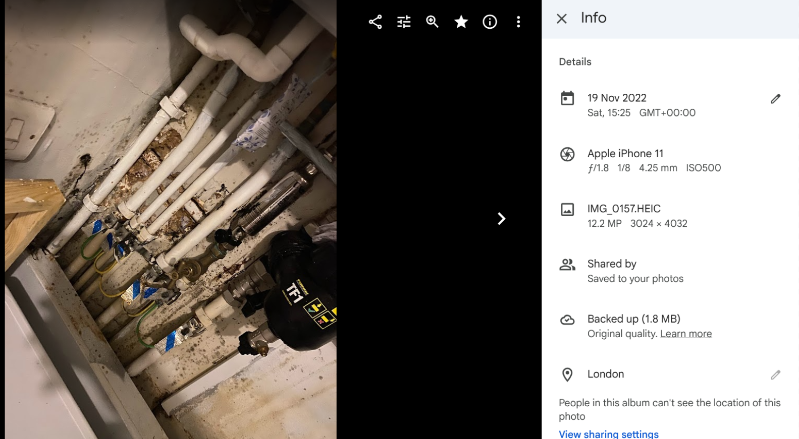The height and width of the screenshot is (439, 799).
Task: Open View sharing settings link
Action: [608, 434]
